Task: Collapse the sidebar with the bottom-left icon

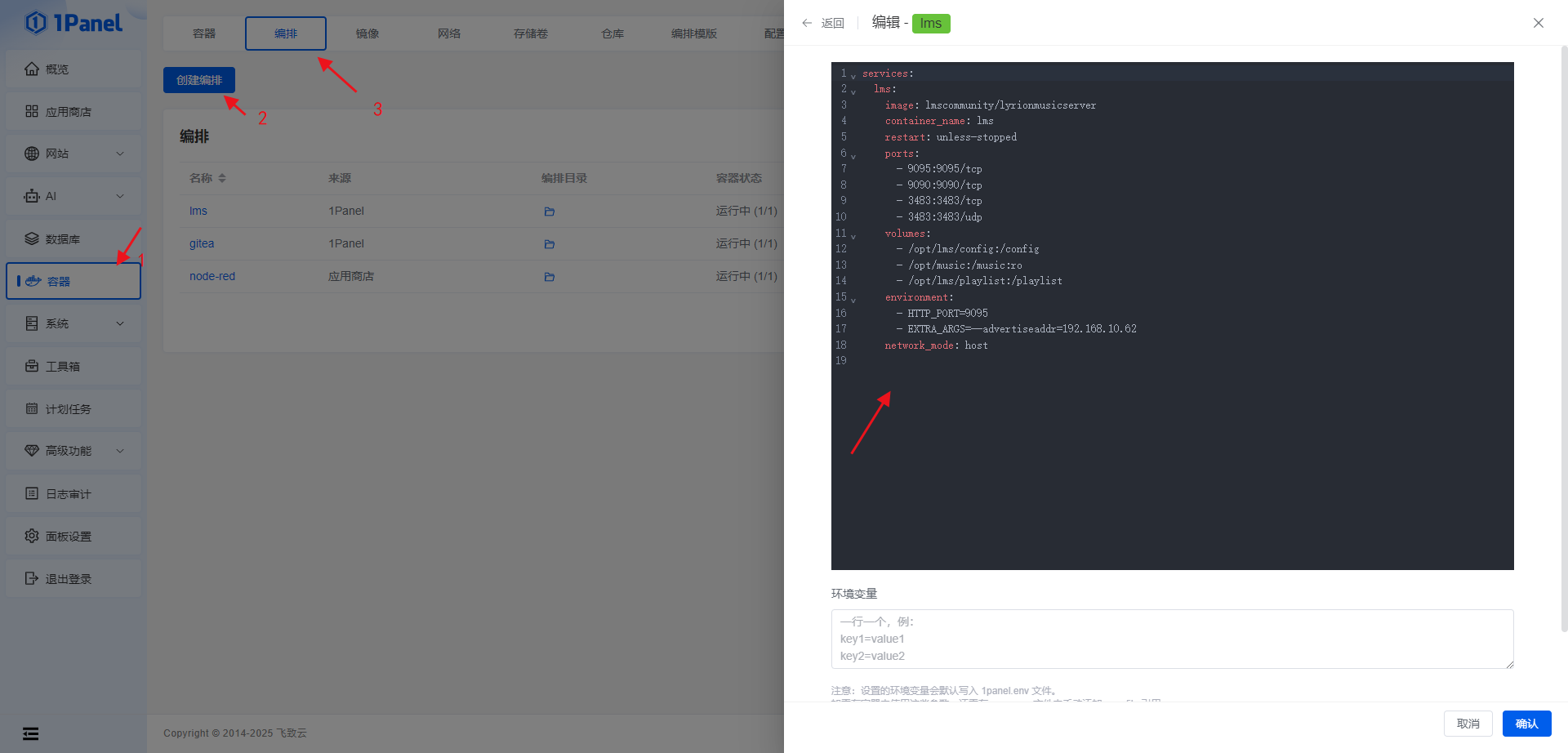Action: click(30, 733)
